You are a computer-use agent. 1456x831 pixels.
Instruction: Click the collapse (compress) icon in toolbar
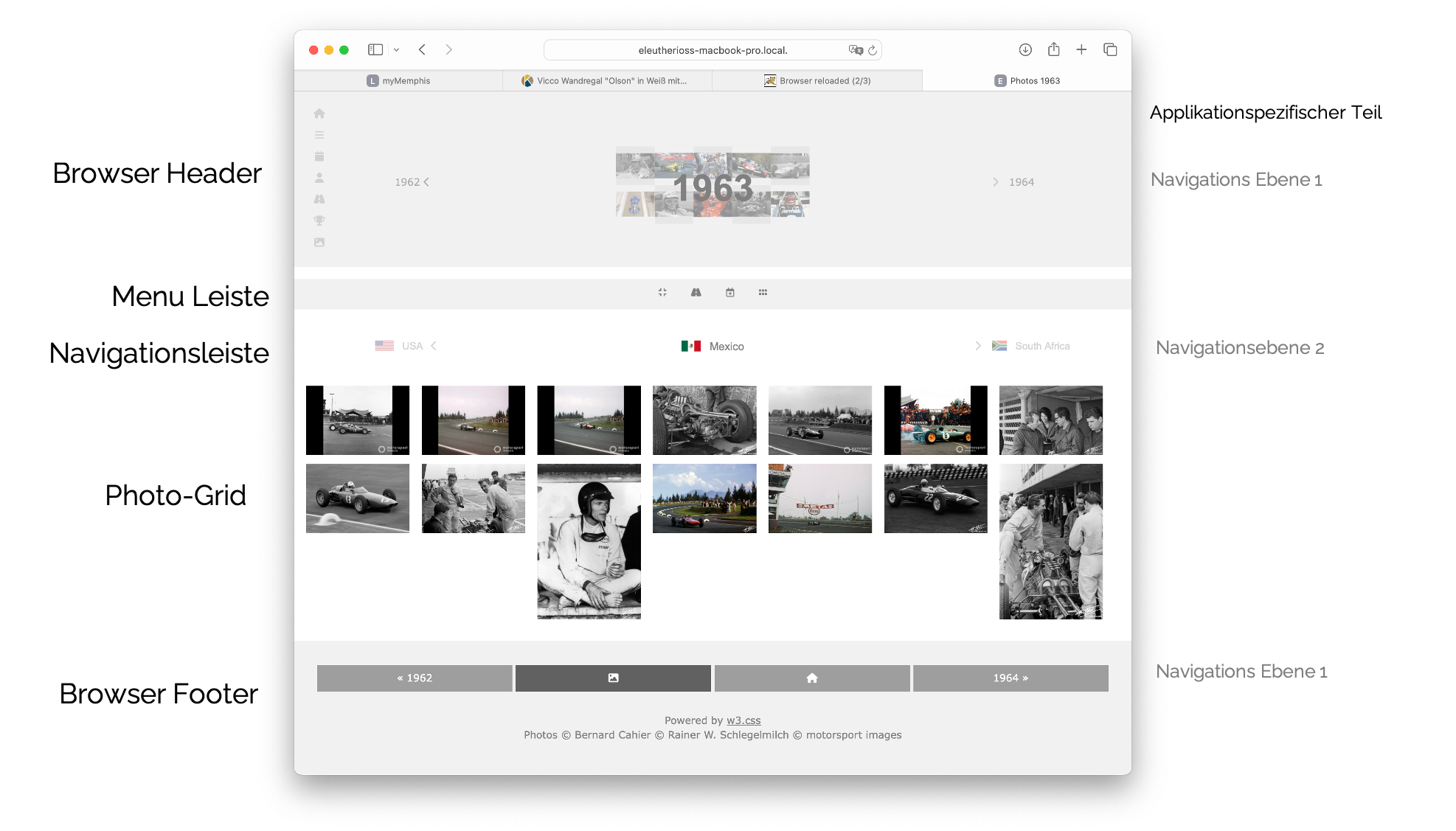[x=662, y=293]
